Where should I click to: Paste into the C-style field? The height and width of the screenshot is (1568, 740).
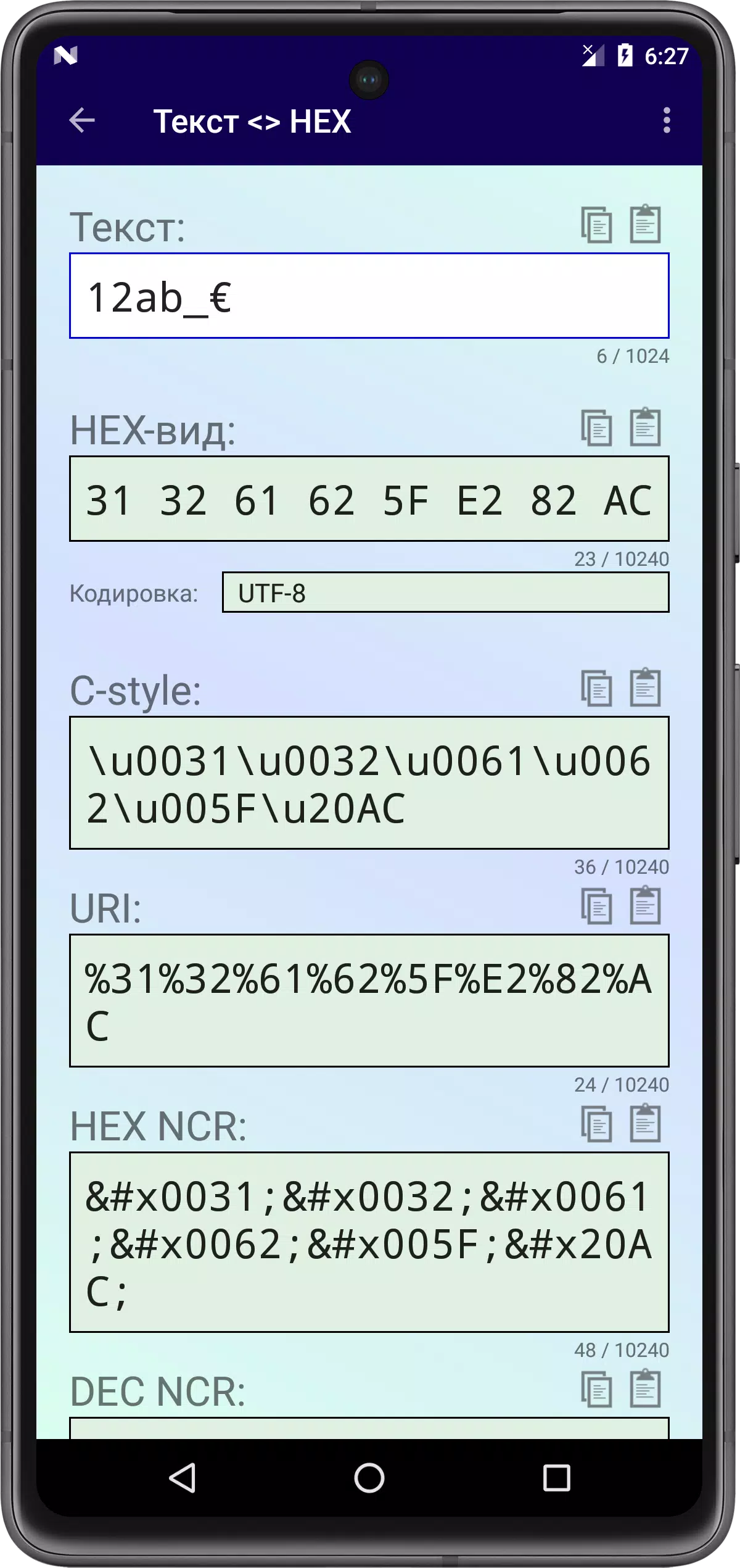[x=645, y=687]
